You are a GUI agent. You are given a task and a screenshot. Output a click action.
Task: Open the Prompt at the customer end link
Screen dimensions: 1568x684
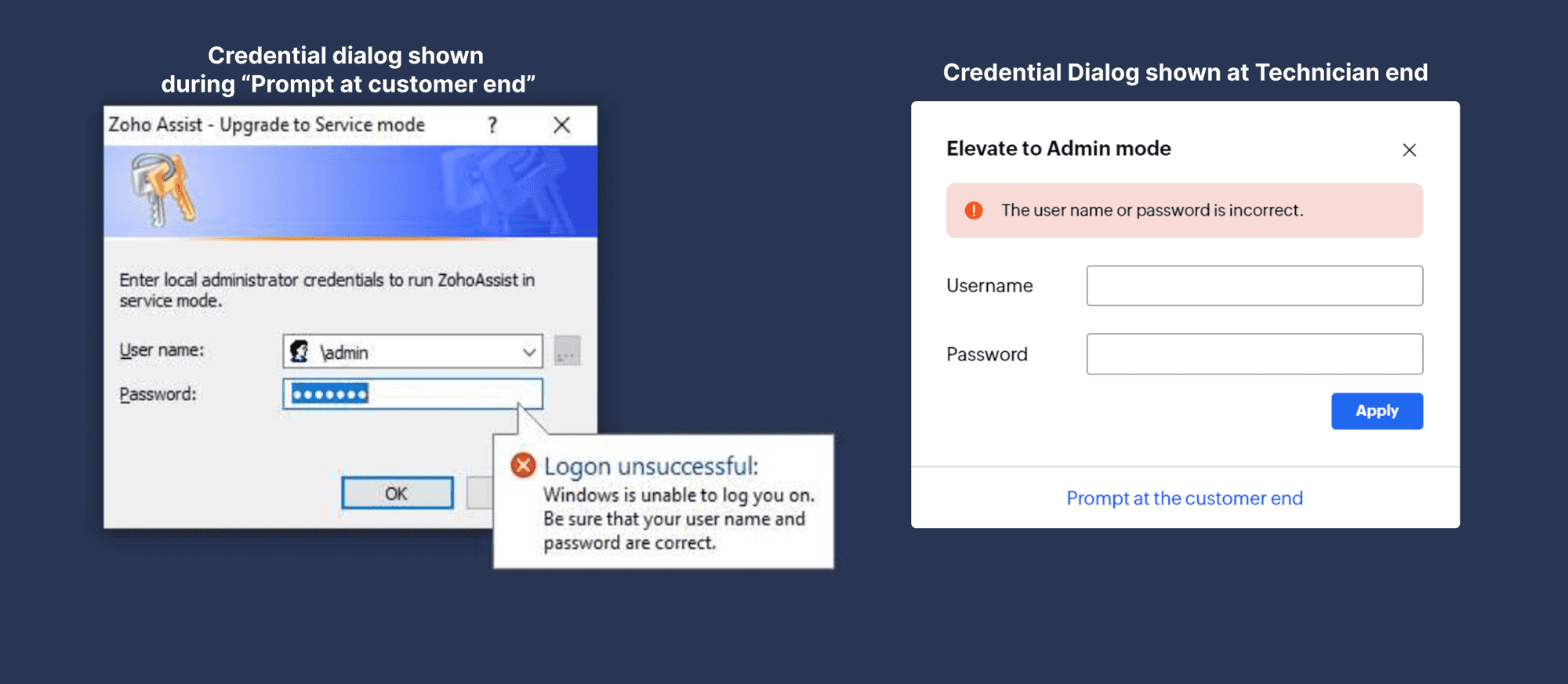point(1185,498)
